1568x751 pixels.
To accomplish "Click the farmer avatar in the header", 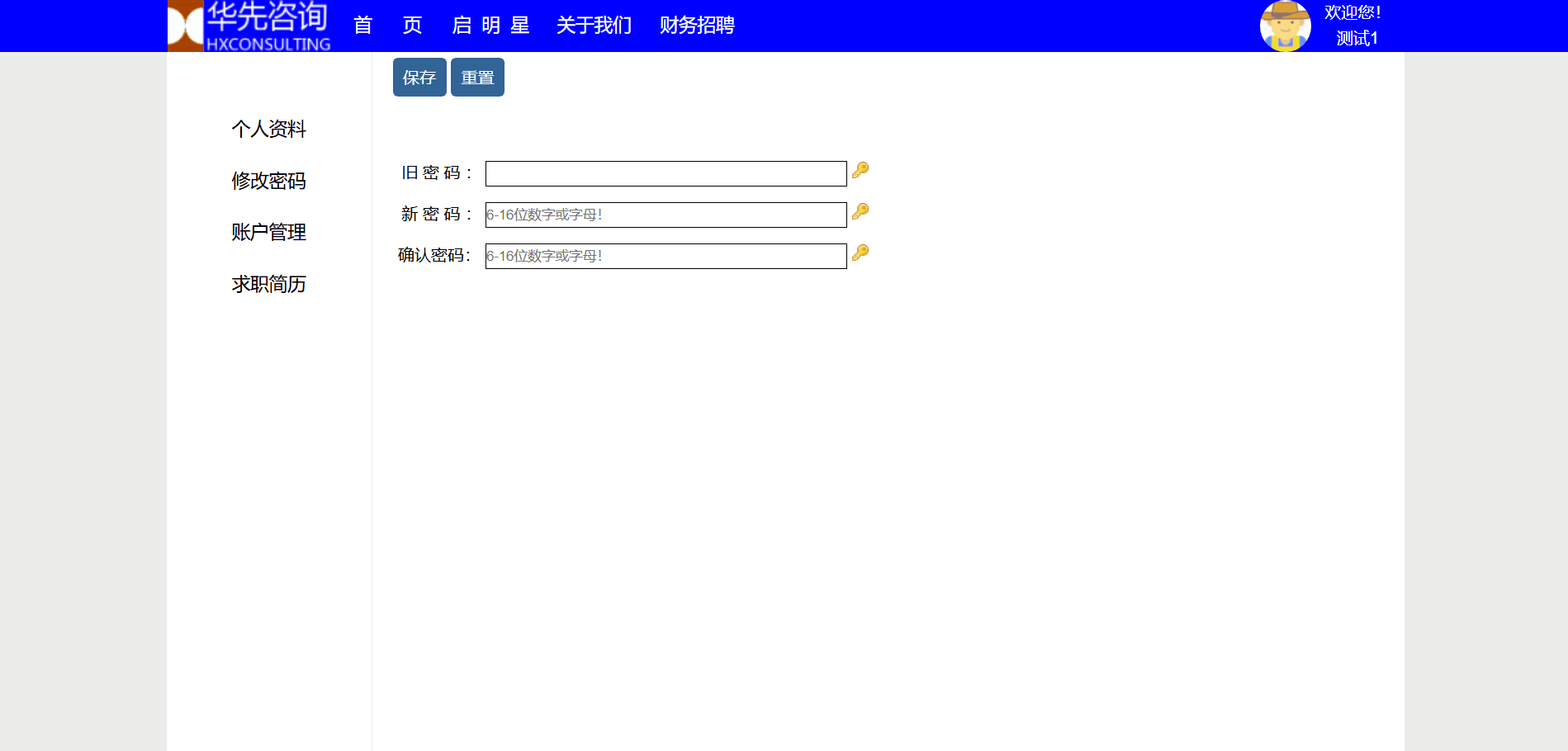I will (1285, 26).
